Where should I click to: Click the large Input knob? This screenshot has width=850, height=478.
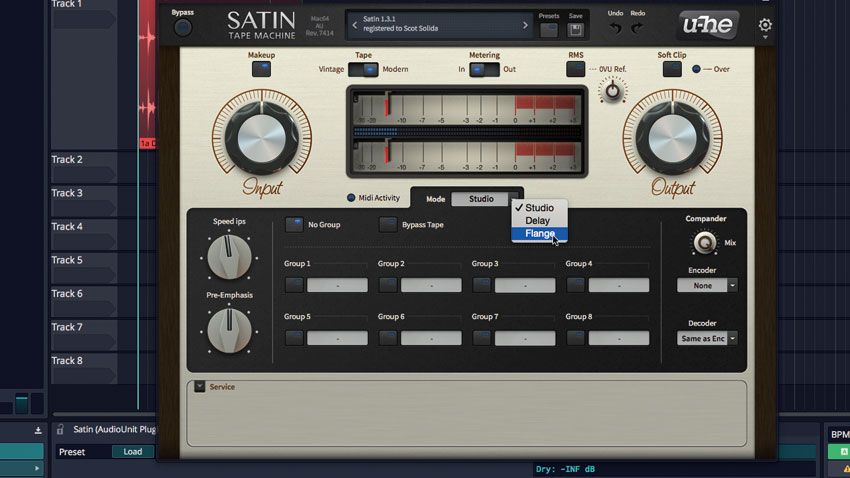261,138
